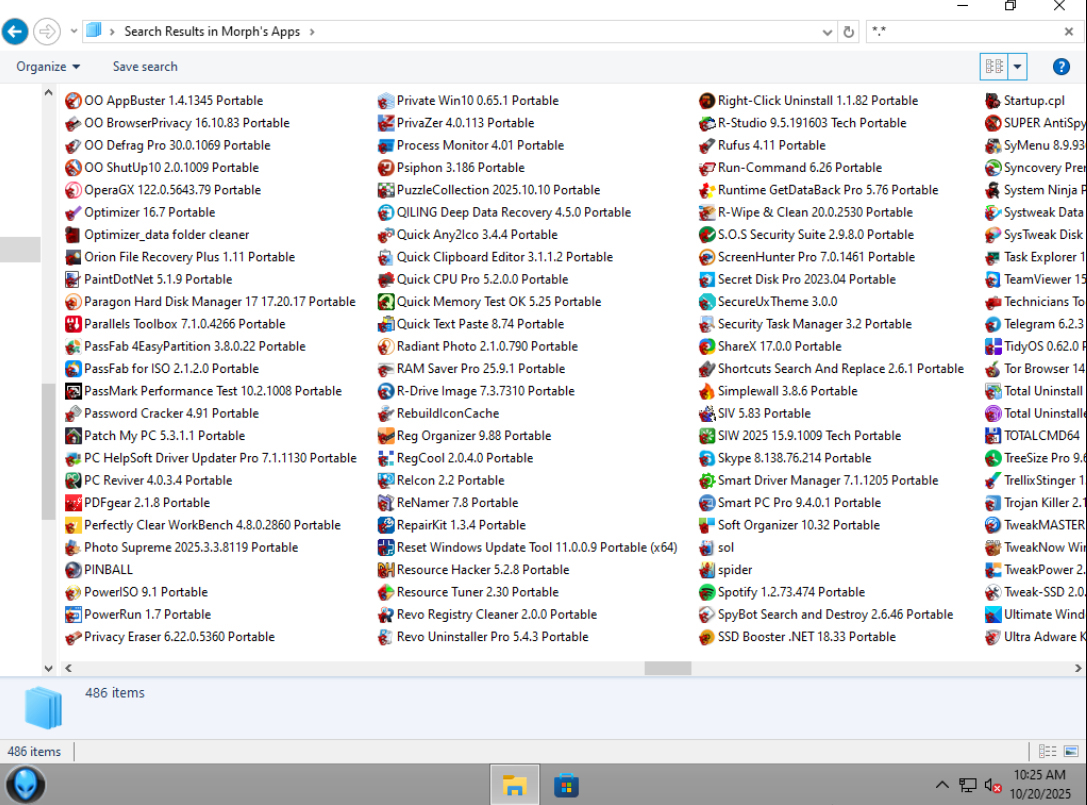The height and width of the screenshot is (805, 1087).
Task: Click the Search Results in Morph's Apps breadcrumb
Action: coord(212,32)
